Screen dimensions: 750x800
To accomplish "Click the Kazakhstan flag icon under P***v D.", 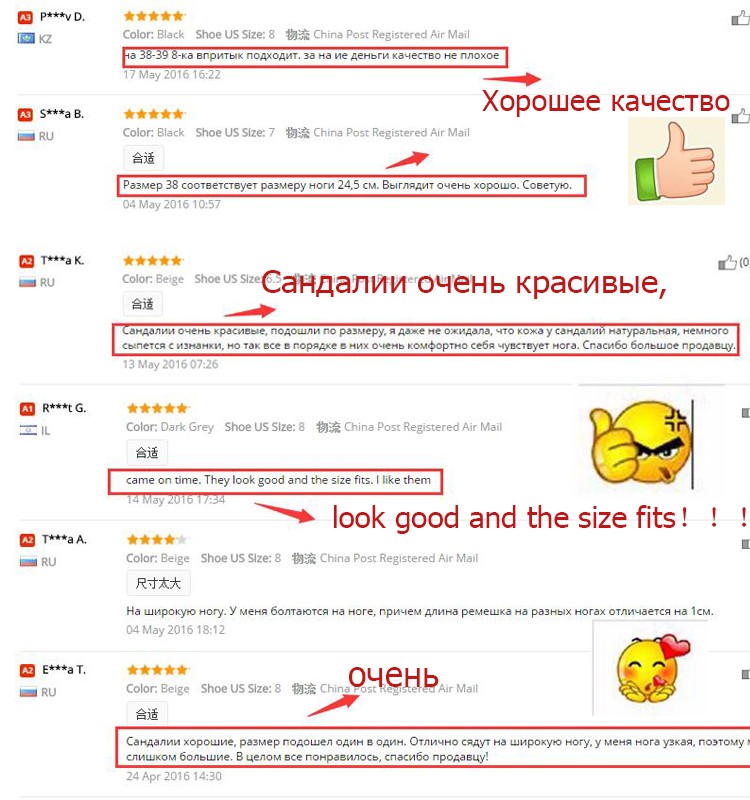I will [26, 38].
